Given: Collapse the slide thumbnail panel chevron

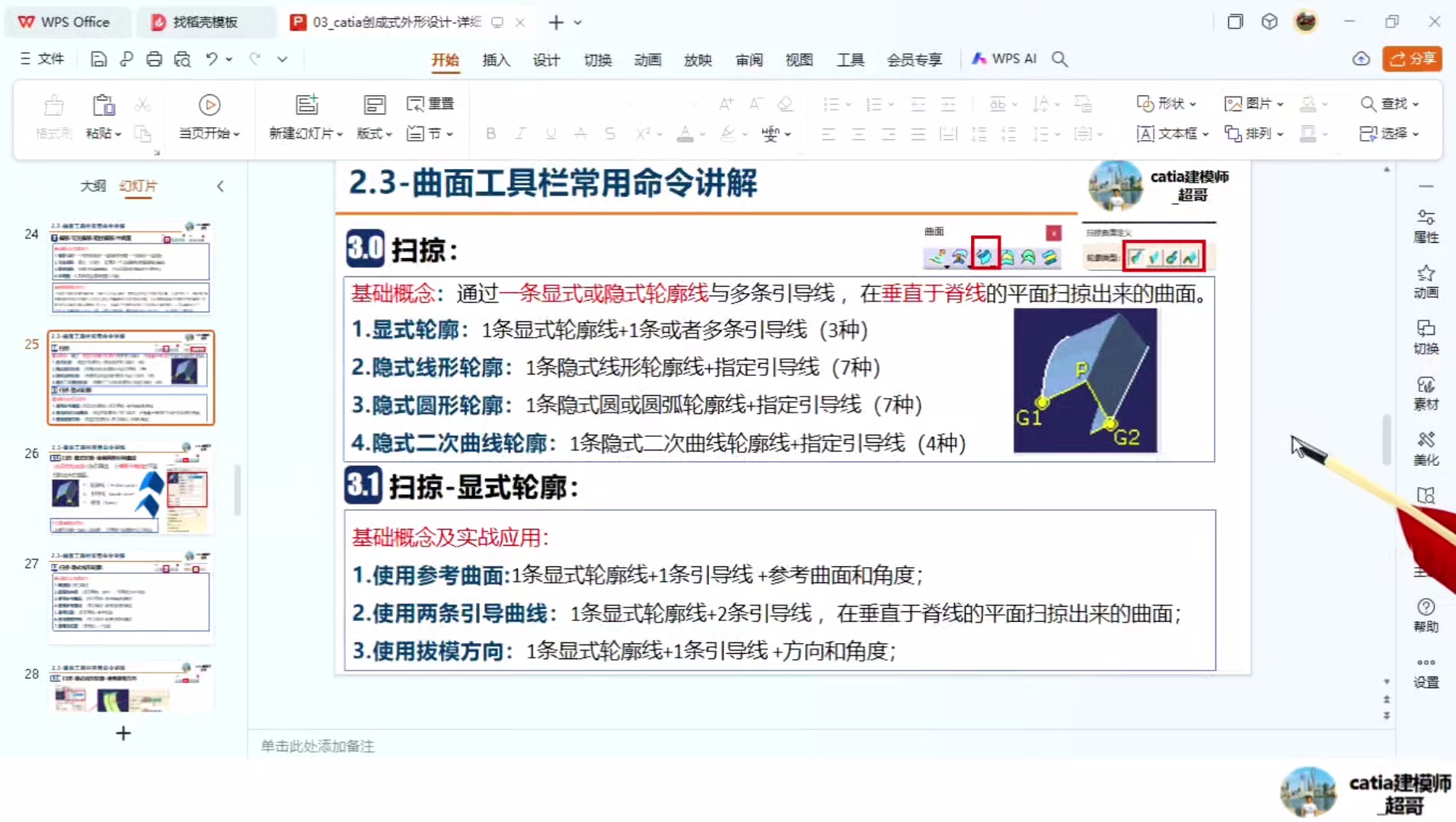Looking at the screenshot, I should pyautogui.click(x=220, y=186).
